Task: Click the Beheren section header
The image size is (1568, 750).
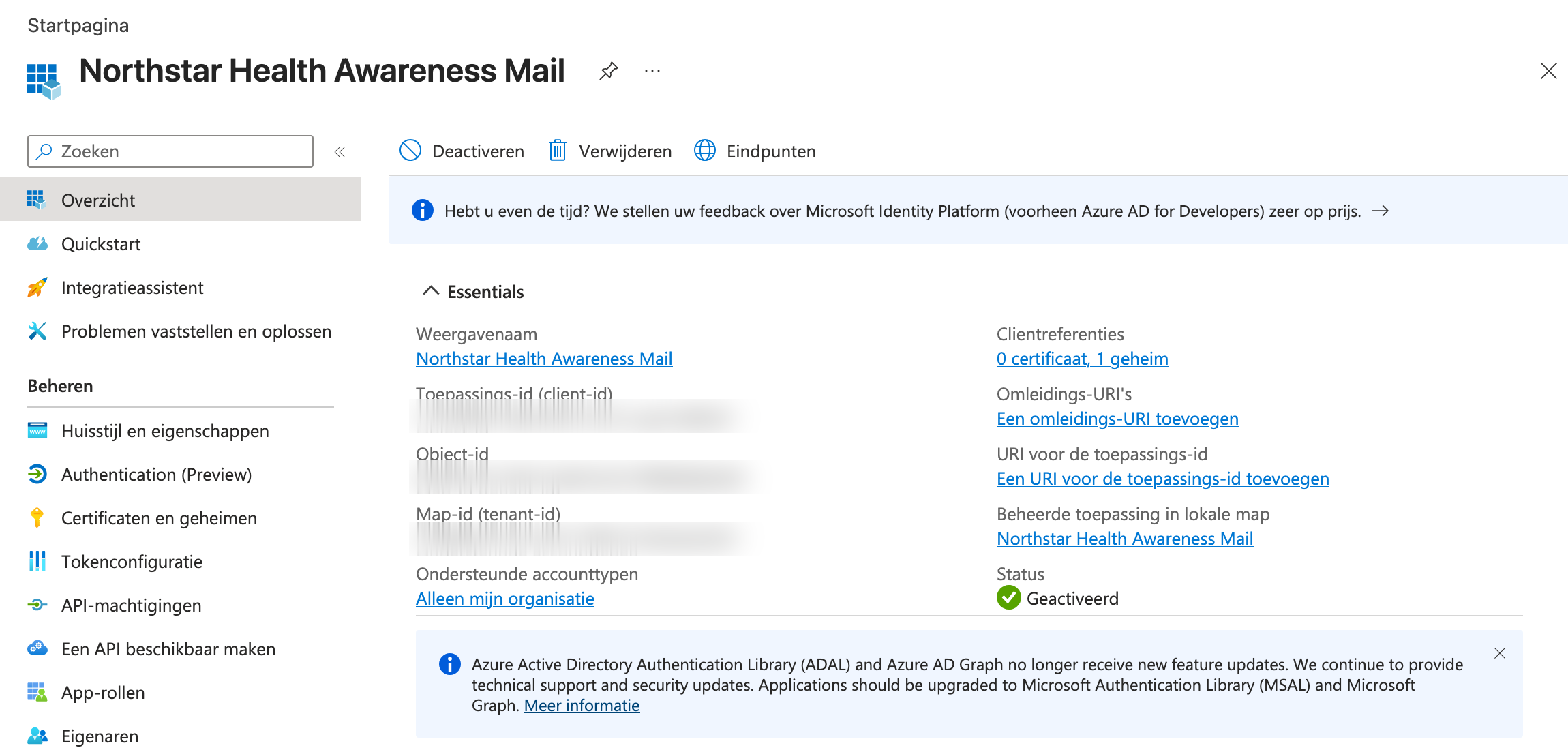Action: (x=60, y=386)
